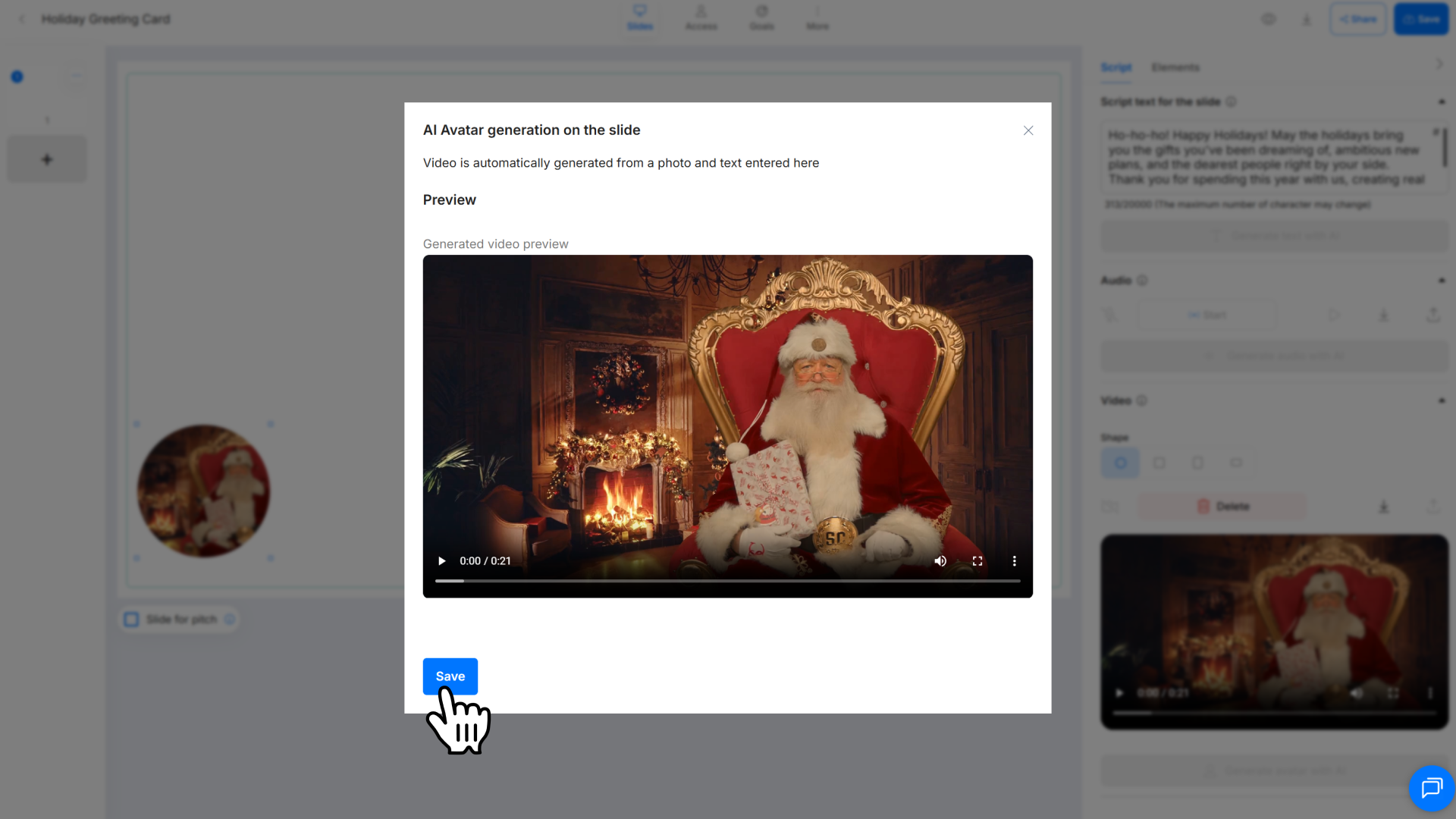Play the generated video preview
Screen dimensions: 1456x819
click(441, 561)
